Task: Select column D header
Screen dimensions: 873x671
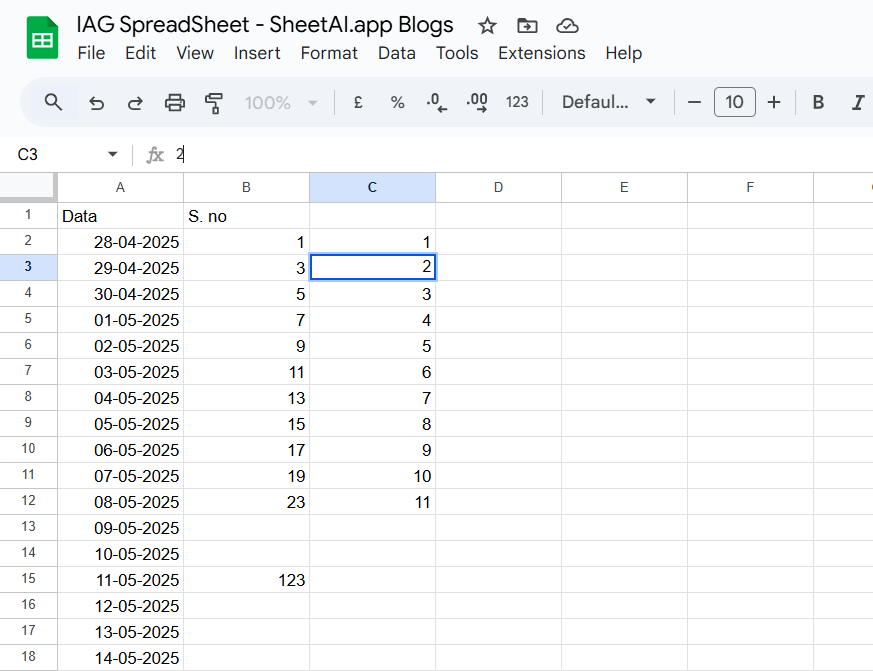Action: [x=498, y=188]
